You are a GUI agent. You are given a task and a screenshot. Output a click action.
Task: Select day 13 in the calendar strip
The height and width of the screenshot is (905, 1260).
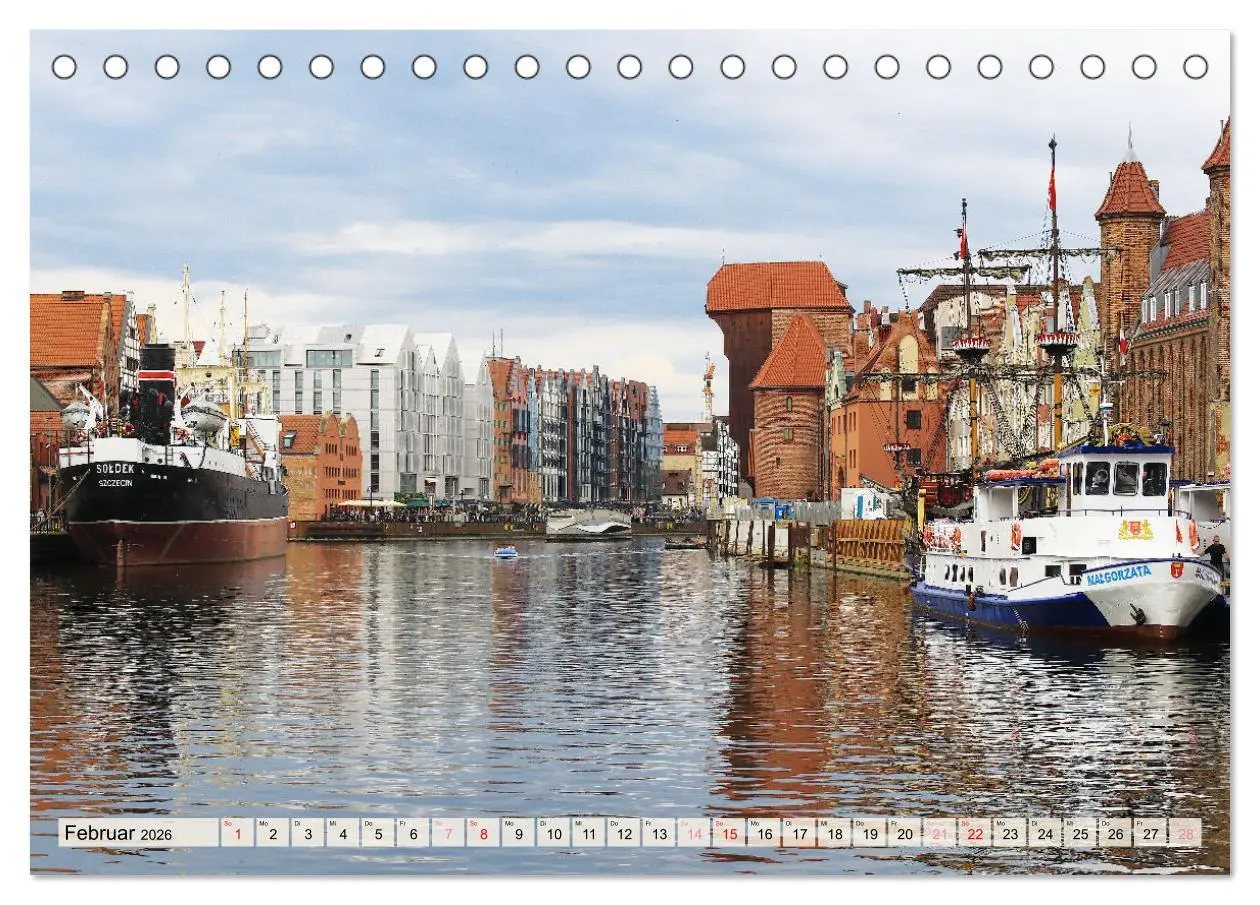pyautogui.click(x=658, y=833)
